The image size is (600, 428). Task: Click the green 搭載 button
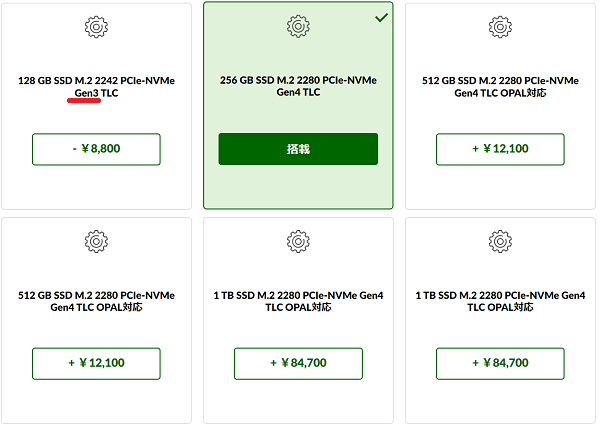[298, 149]
